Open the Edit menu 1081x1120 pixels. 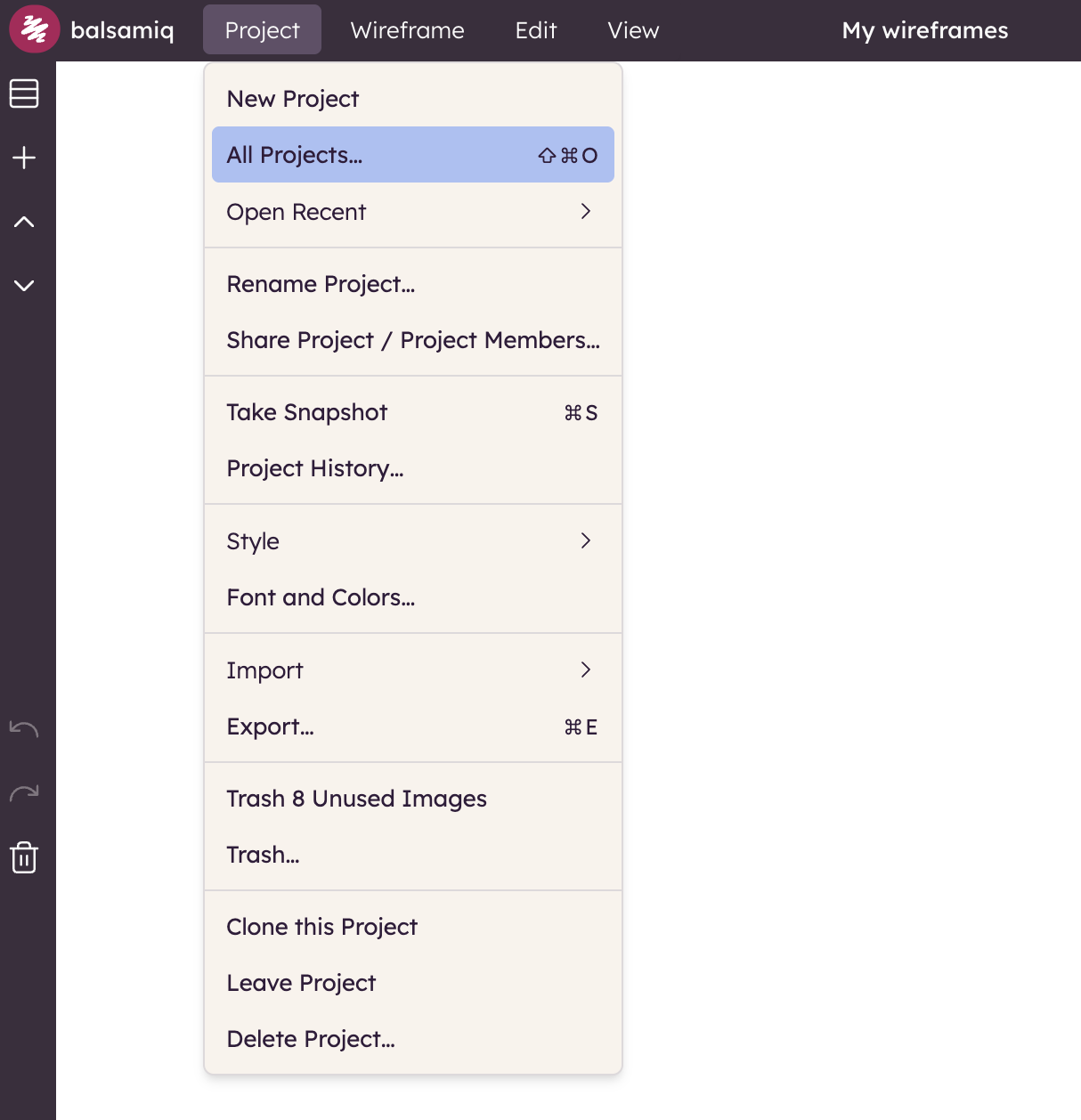coord(535,29)
